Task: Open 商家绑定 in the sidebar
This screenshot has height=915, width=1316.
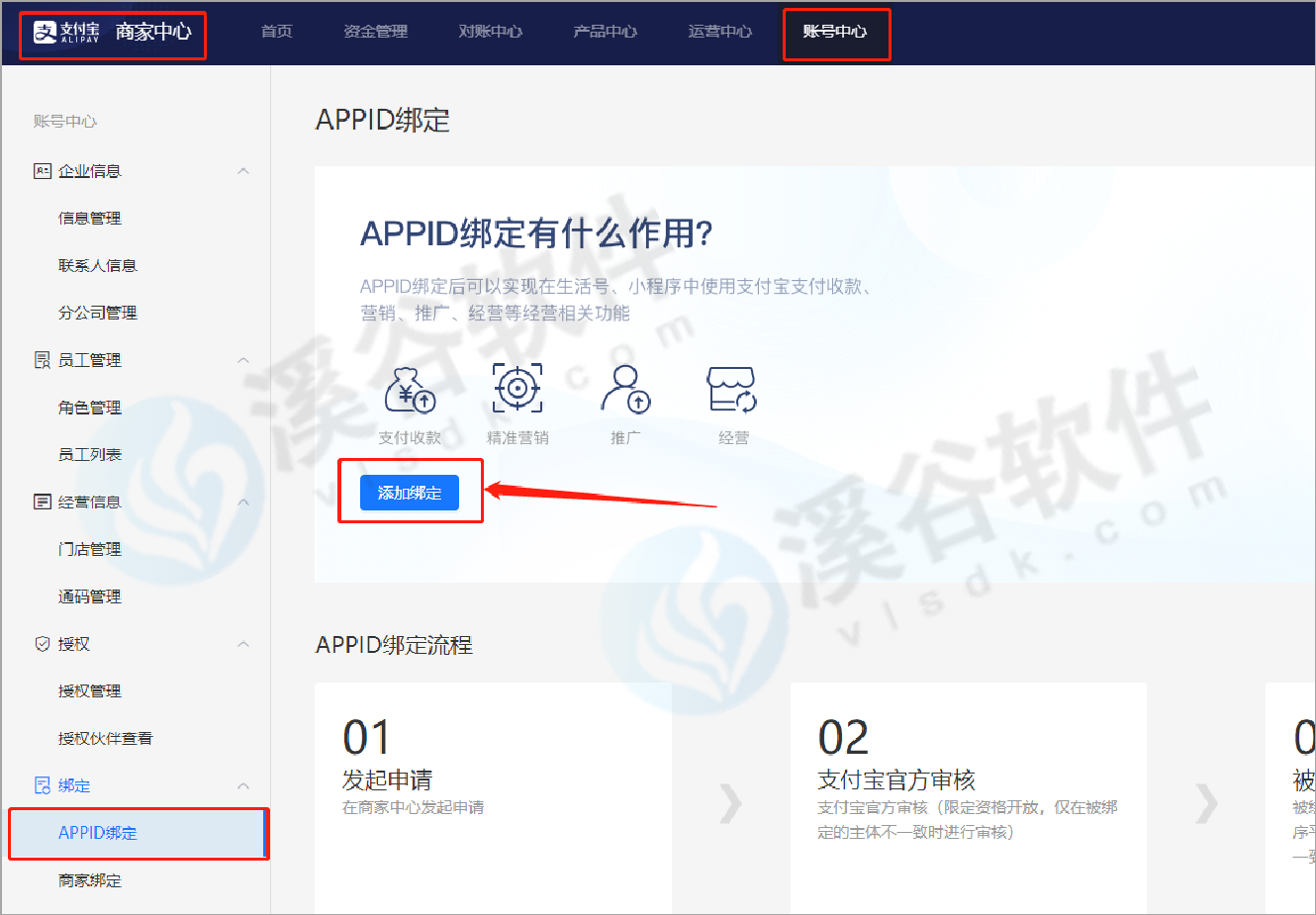Action: tap(90, 880)
